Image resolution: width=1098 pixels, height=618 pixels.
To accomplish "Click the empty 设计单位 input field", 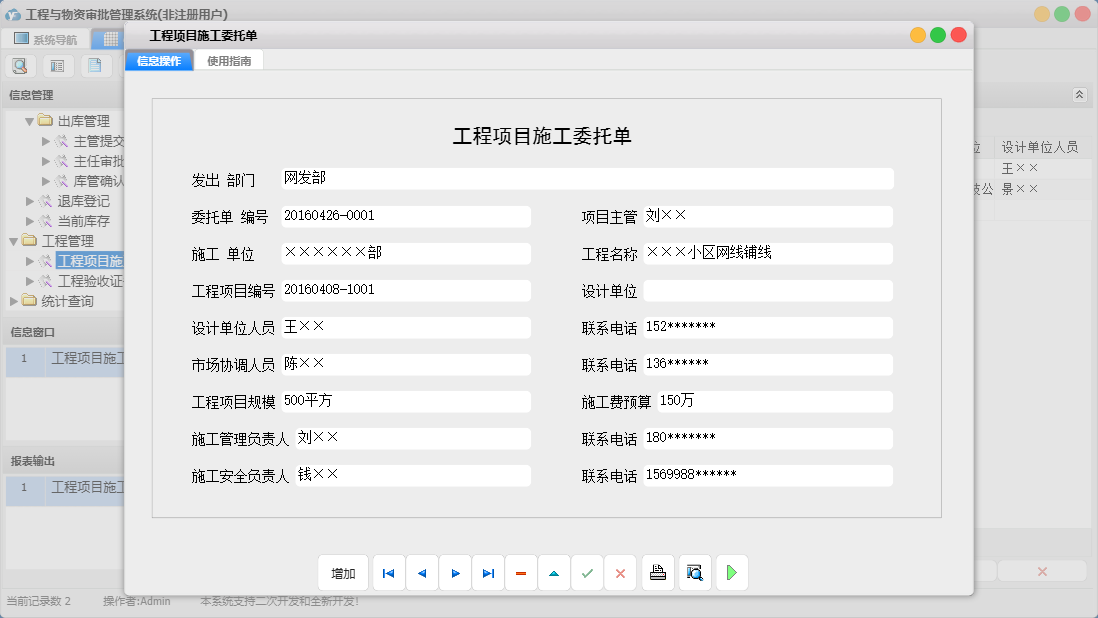I will pos(770,291).
